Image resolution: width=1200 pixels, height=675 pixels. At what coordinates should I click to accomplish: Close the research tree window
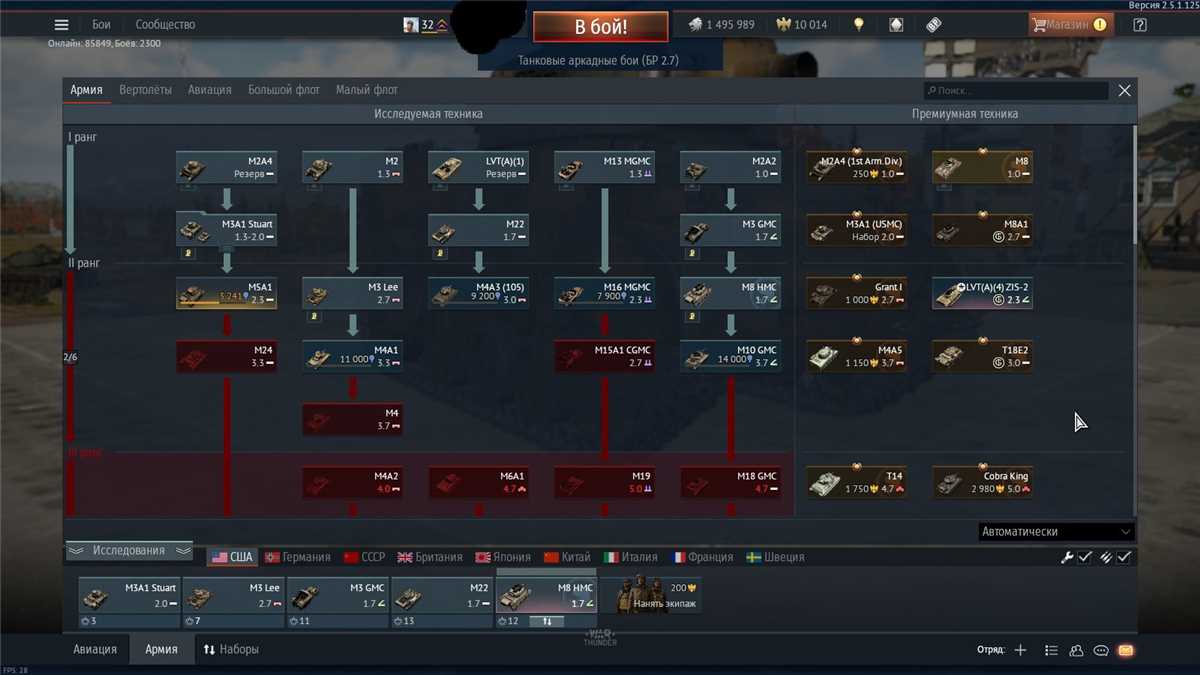pos(1124,90)
